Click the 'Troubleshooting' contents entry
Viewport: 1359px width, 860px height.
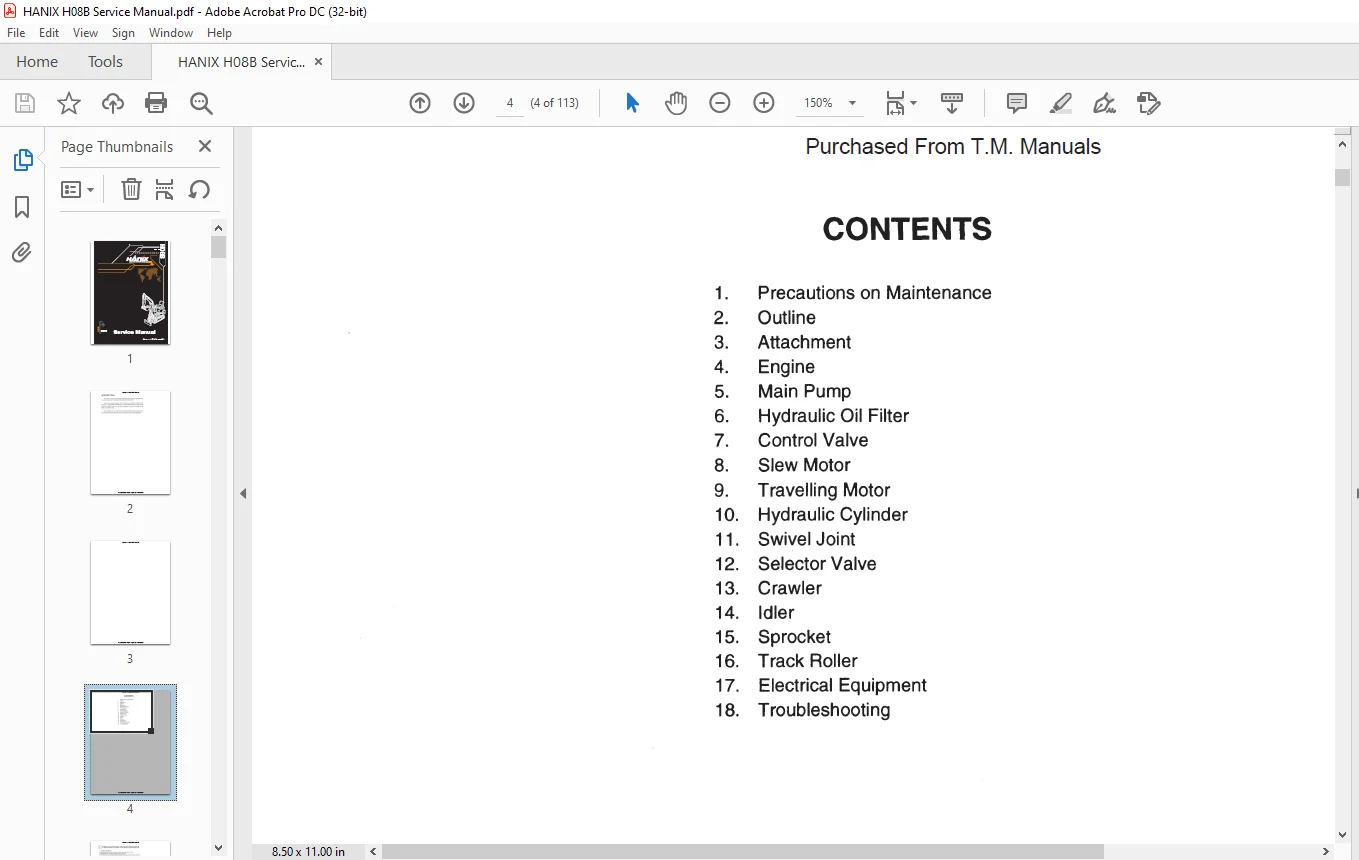click(x=824, y=710)
